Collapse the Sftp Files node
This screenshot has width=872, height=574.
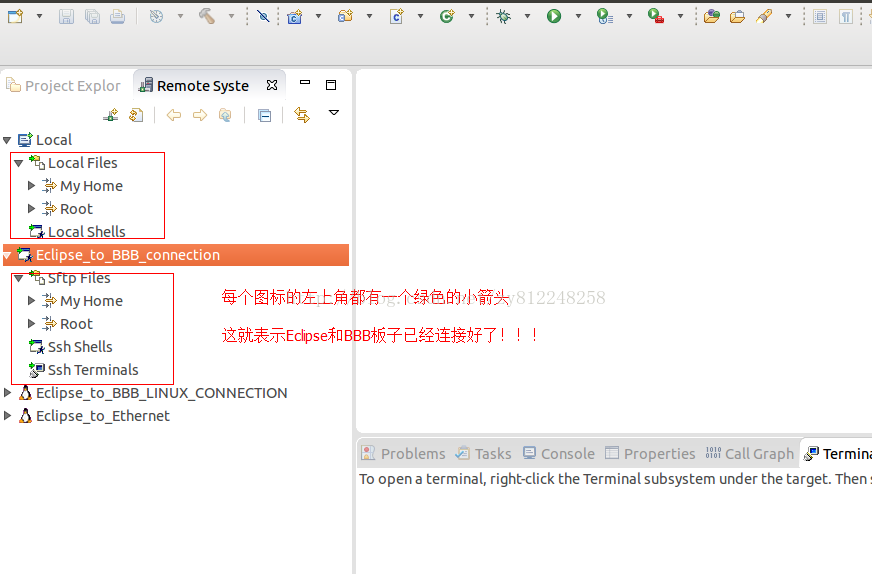pyautogui.click(x=19, y=278)
